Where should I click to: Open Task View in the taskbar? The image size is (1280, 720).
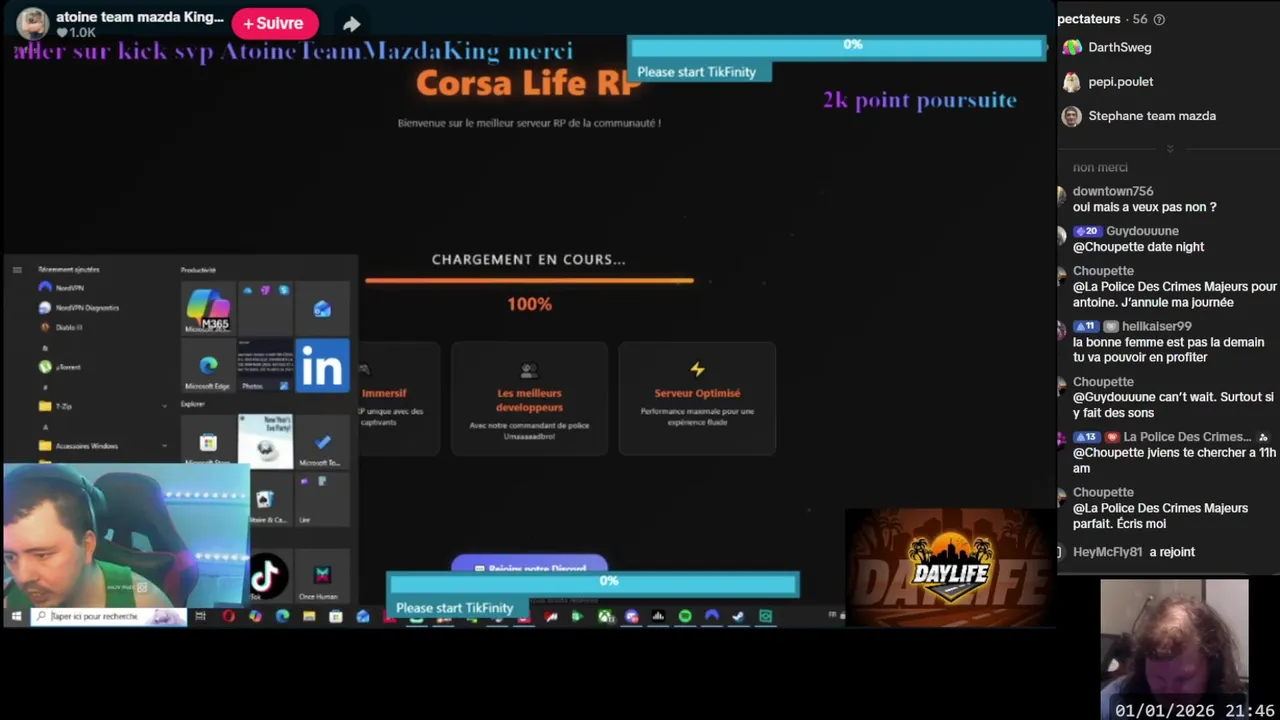coord(200,616)
